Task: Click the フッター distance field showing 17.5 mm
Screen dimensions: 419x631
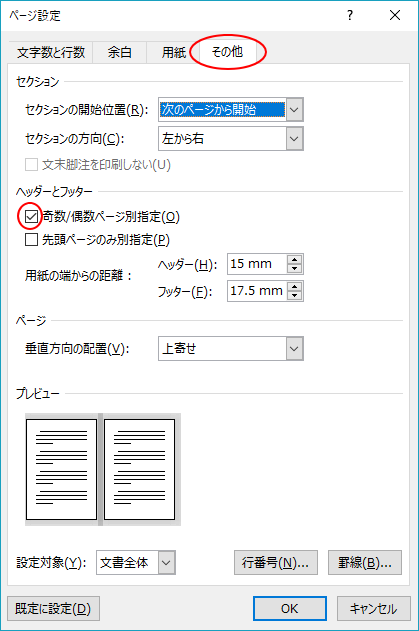Action: [x=258, y=291]
